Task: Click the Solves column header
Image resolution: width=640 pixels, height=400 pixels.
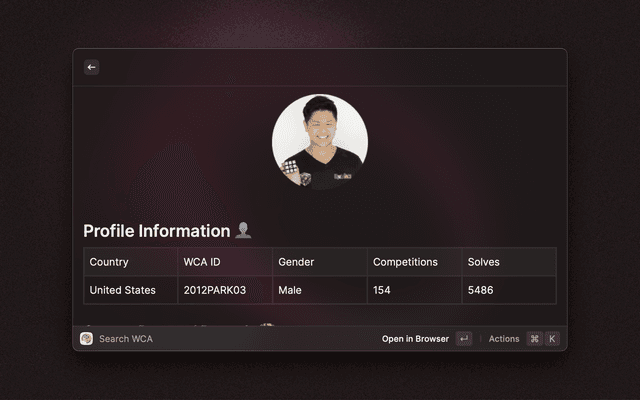Action: (x=484, y=262)
